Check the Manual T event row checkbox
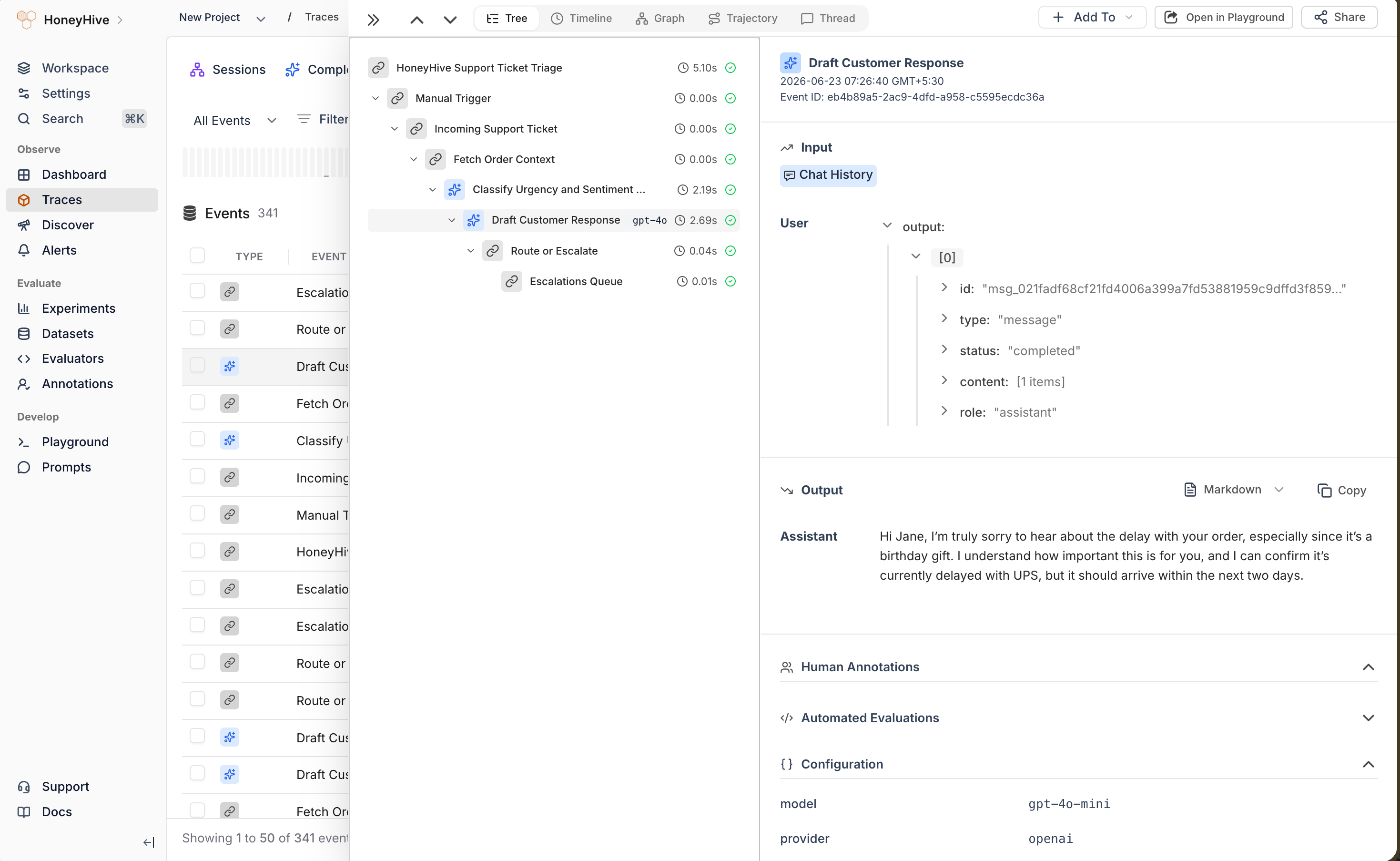1400x861 pixels. (x=197, y=513)
